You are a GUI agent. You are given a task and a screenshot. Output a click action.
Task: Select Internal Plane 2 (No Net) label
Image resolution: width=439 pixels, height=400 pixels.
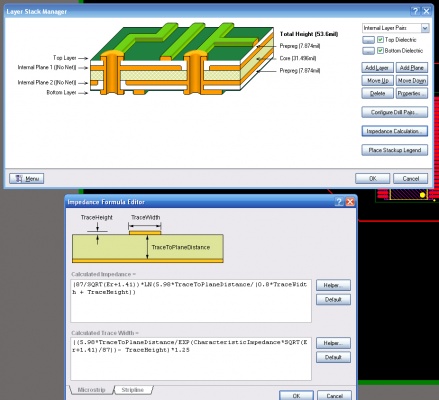click(x=47, y=82)
